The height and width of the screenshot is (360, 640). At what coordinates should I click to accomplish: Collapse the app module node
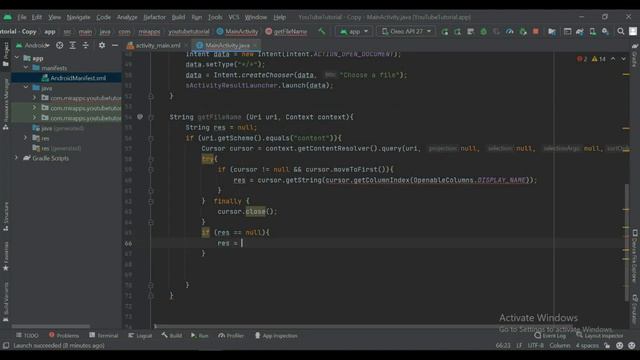pos(17,58)
